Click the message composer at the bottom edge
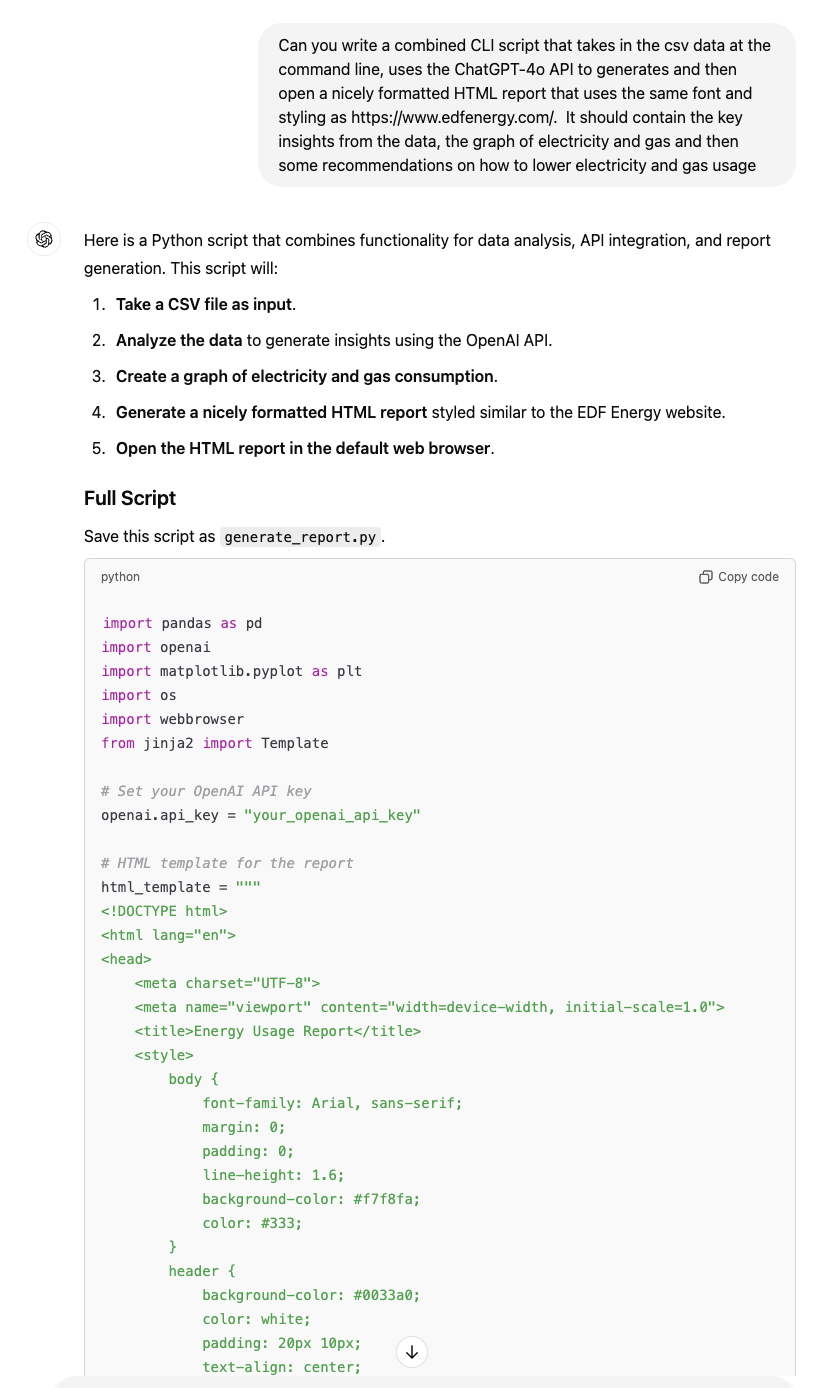 (424, 1382)
